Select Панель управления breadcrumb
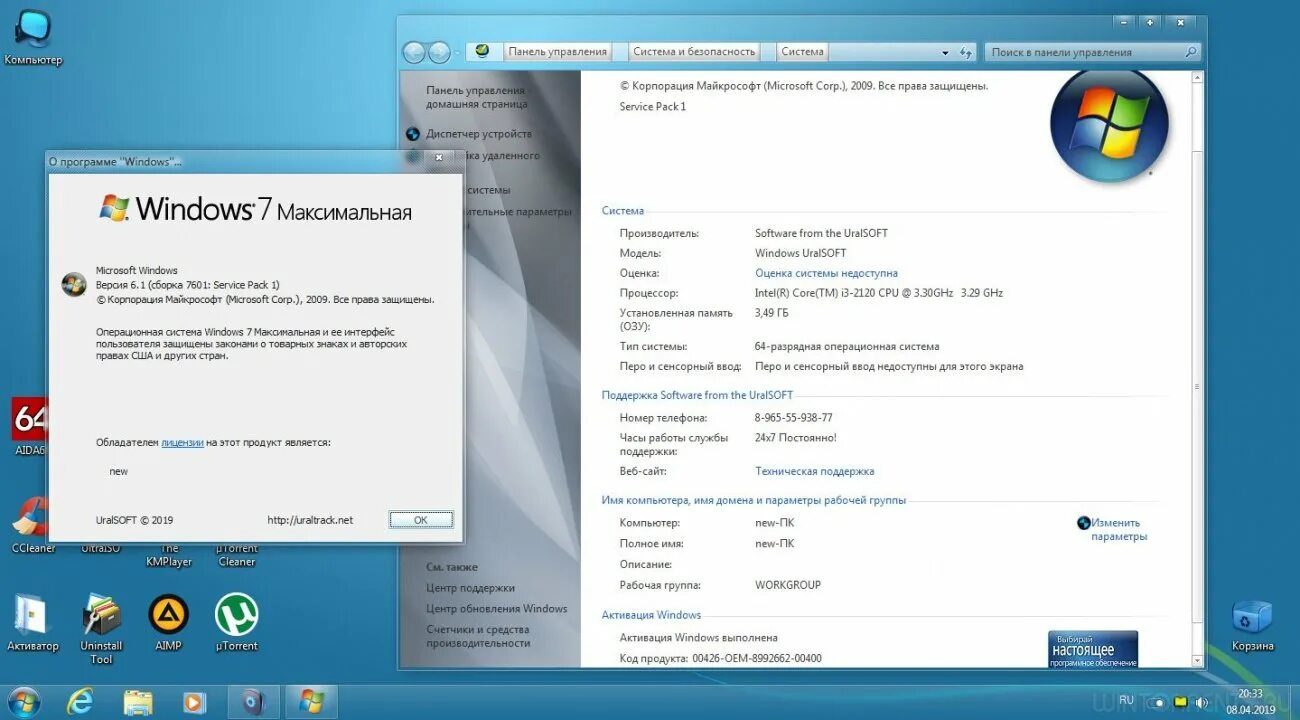 tap(557, 52)
